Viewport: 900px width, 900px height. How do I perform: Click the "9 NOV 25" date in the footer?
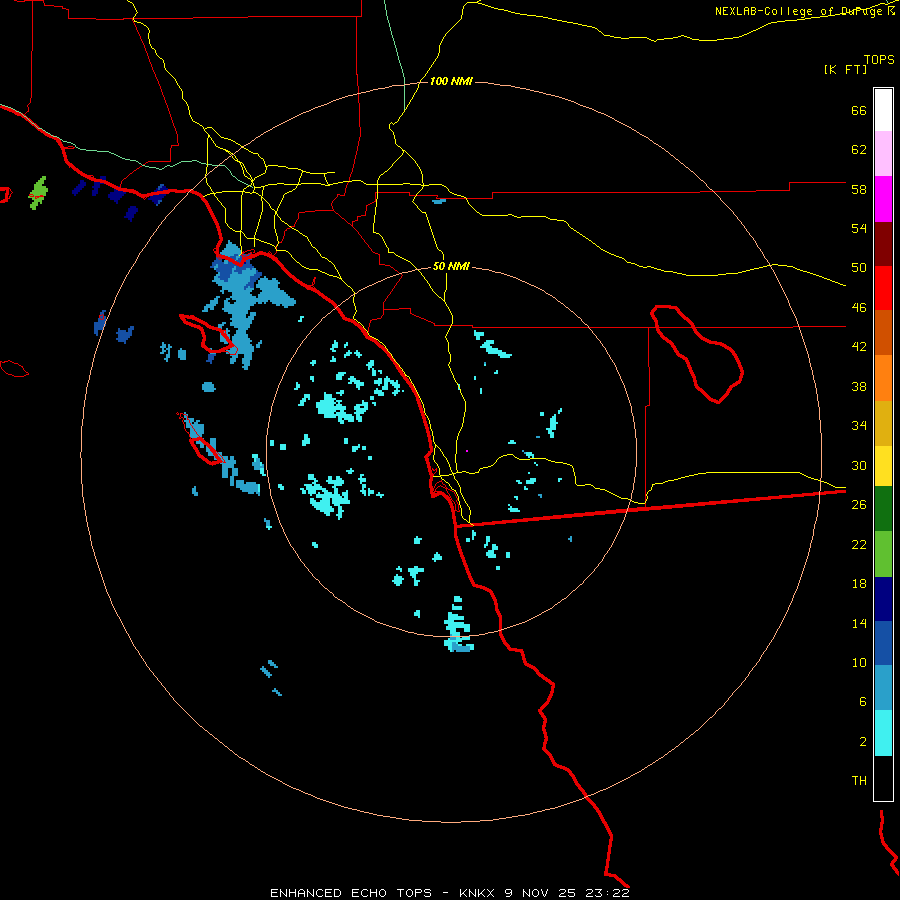tap(542, 893)
